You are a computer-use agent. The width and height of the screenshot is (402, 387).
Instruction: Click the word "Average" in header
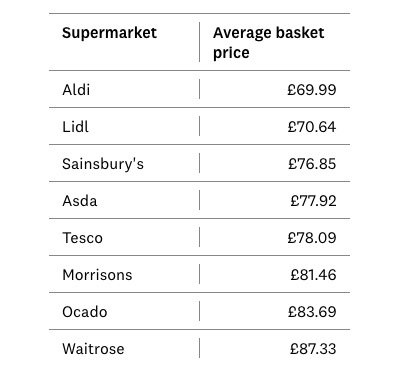point(242,33)
